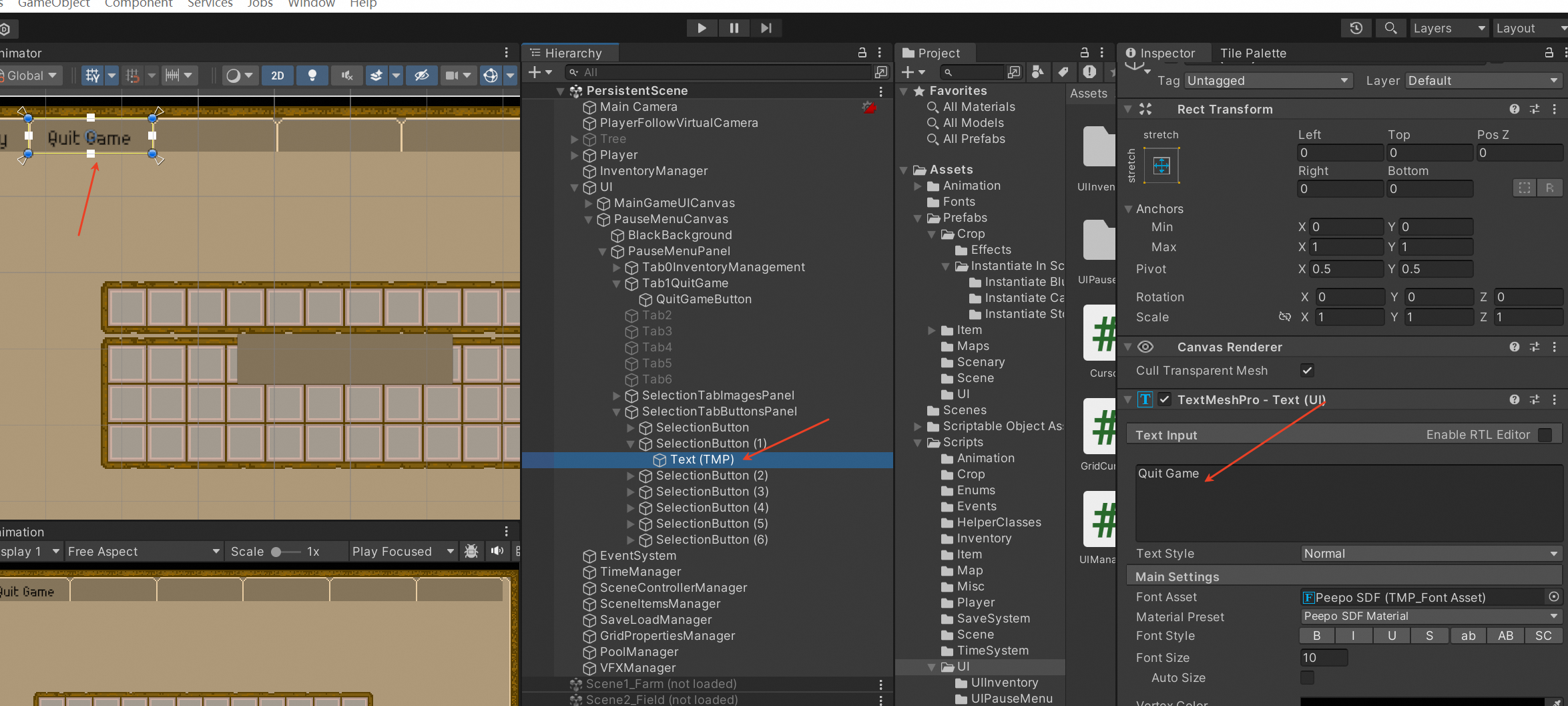Toggle constrained proportions link on Scale
This screenshot has height=706, width=1568.
pyautogui.click(x=1284, y=317)
